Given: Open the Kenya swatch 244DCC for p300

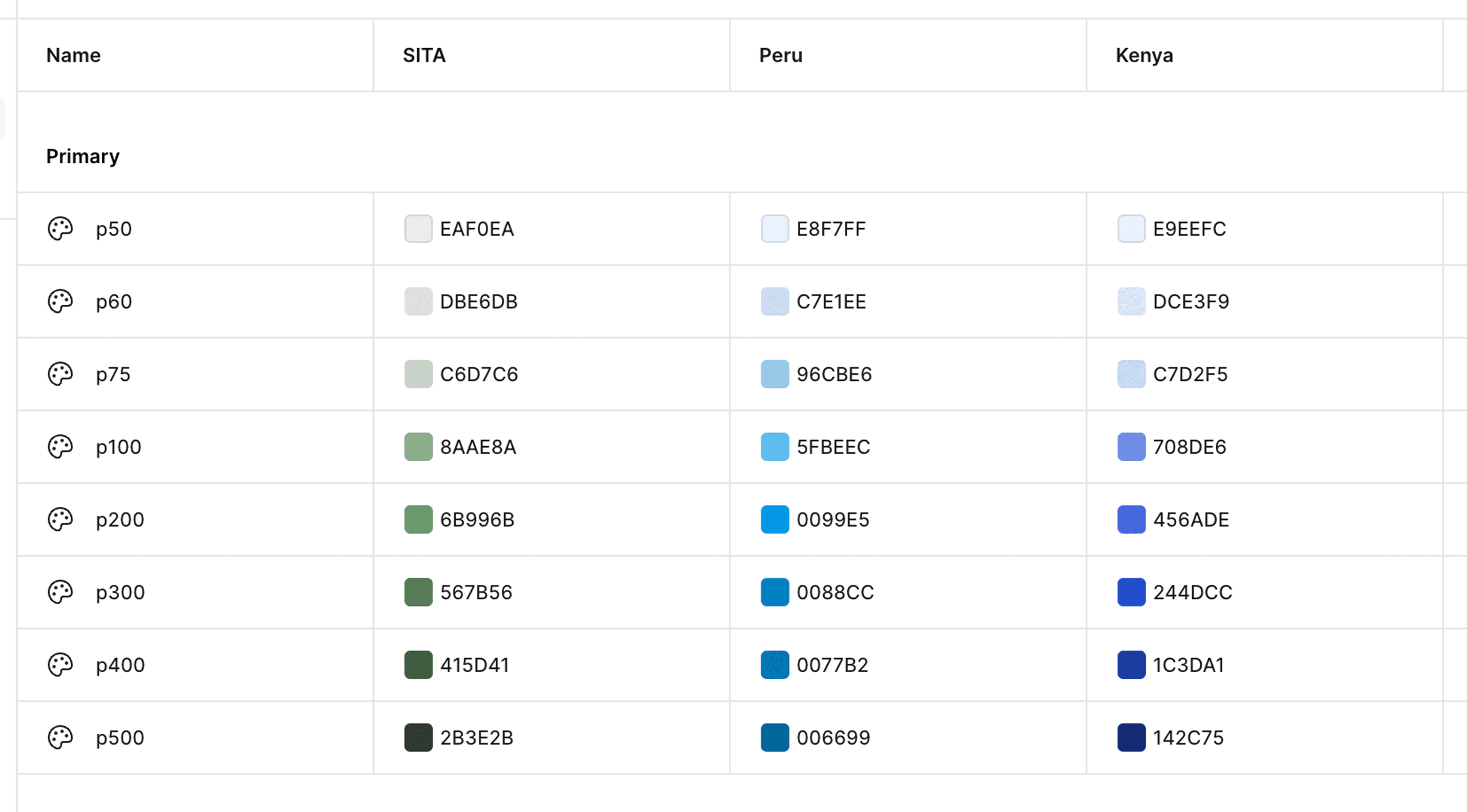Looking at the screenshot, I should [x=1131, y=592].
